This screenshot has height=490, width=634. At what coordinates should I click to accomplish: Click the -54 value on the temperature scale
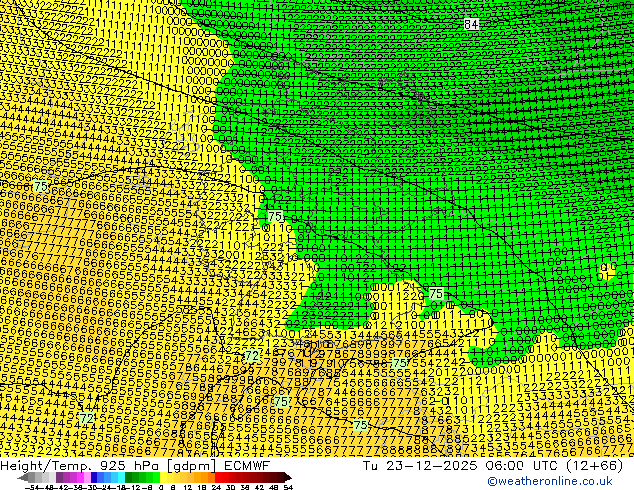pos(32,488)
